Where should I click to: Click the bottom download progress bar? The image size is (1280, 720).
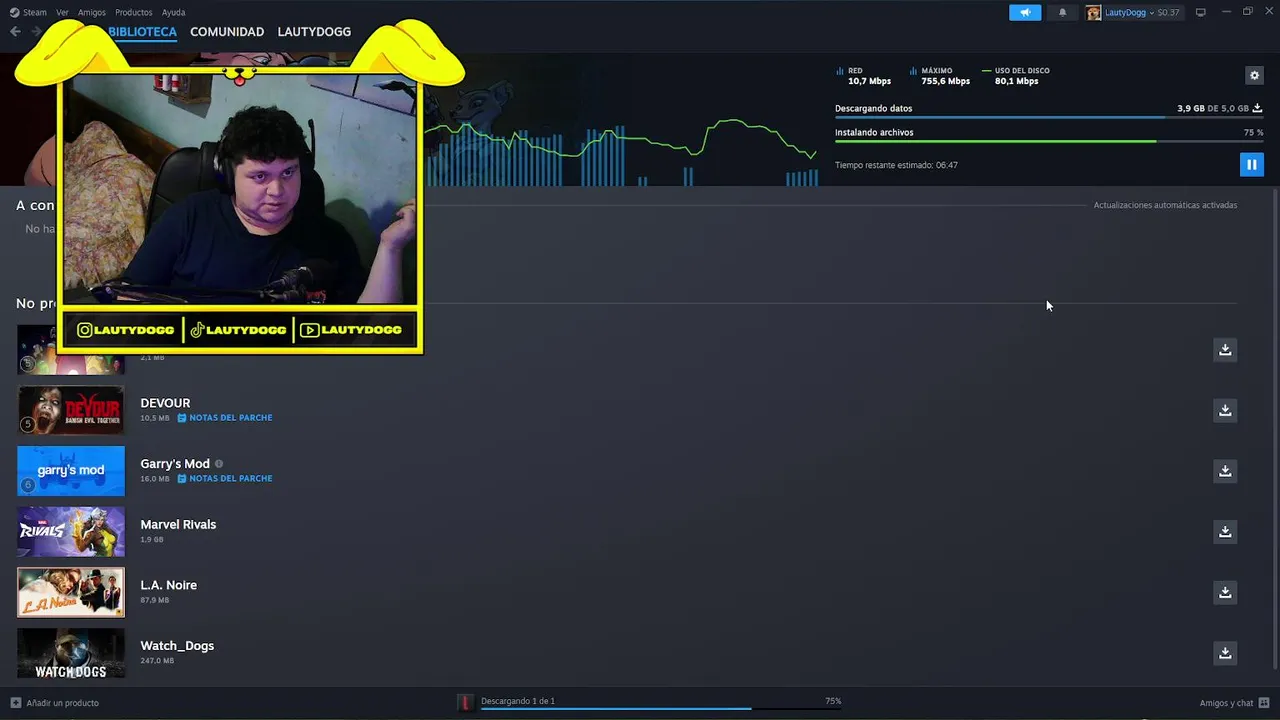click(x=660, y=709)
